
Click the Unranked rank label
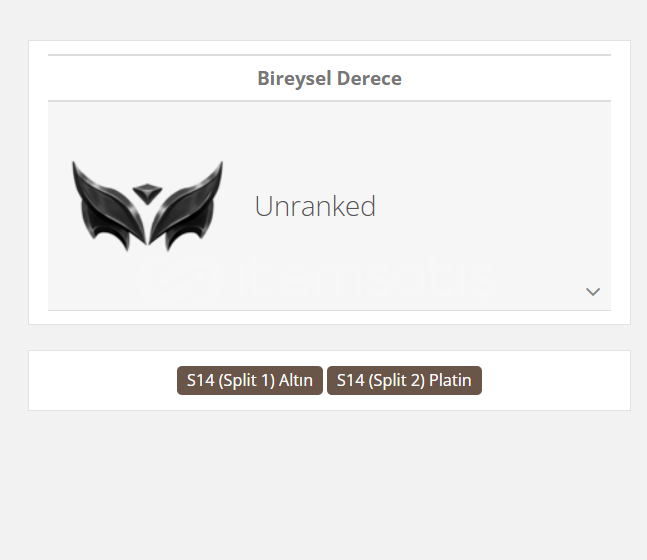pyautogui.click(x=315, y=206)
